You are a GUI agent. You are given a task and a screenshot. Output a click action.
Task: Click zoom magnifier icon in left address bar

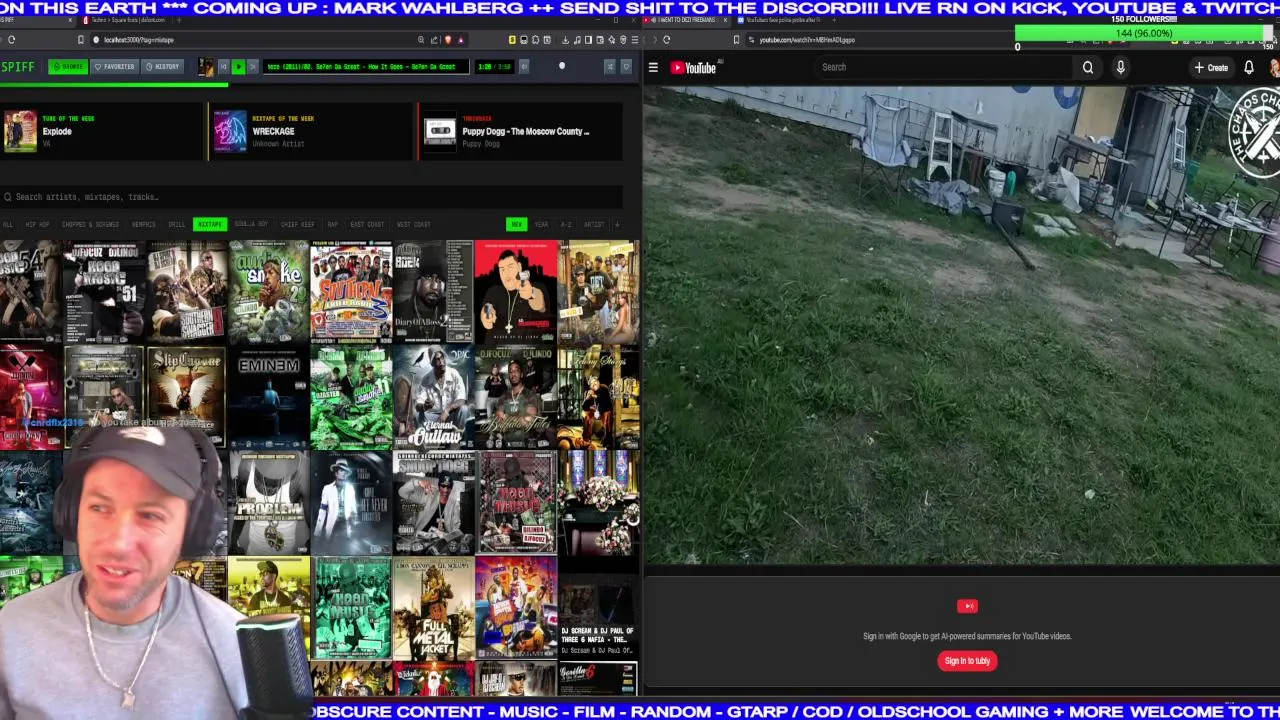pos(421,40)
